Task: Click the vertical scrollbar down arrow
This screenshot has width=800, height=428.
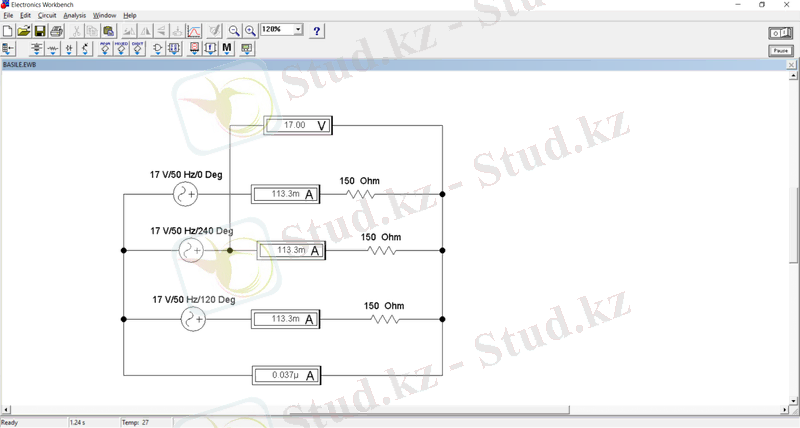Action: [793, 401]
